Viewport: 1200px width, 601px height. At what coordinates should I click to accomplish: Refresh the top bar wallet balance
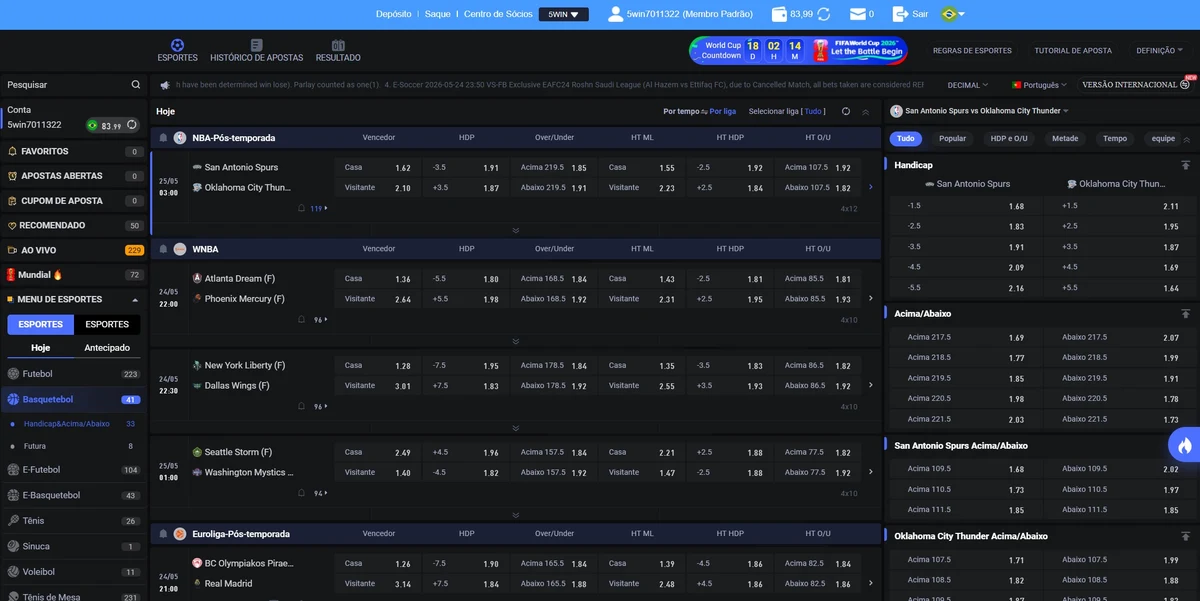pyautogui.click(x=824, y=14)
